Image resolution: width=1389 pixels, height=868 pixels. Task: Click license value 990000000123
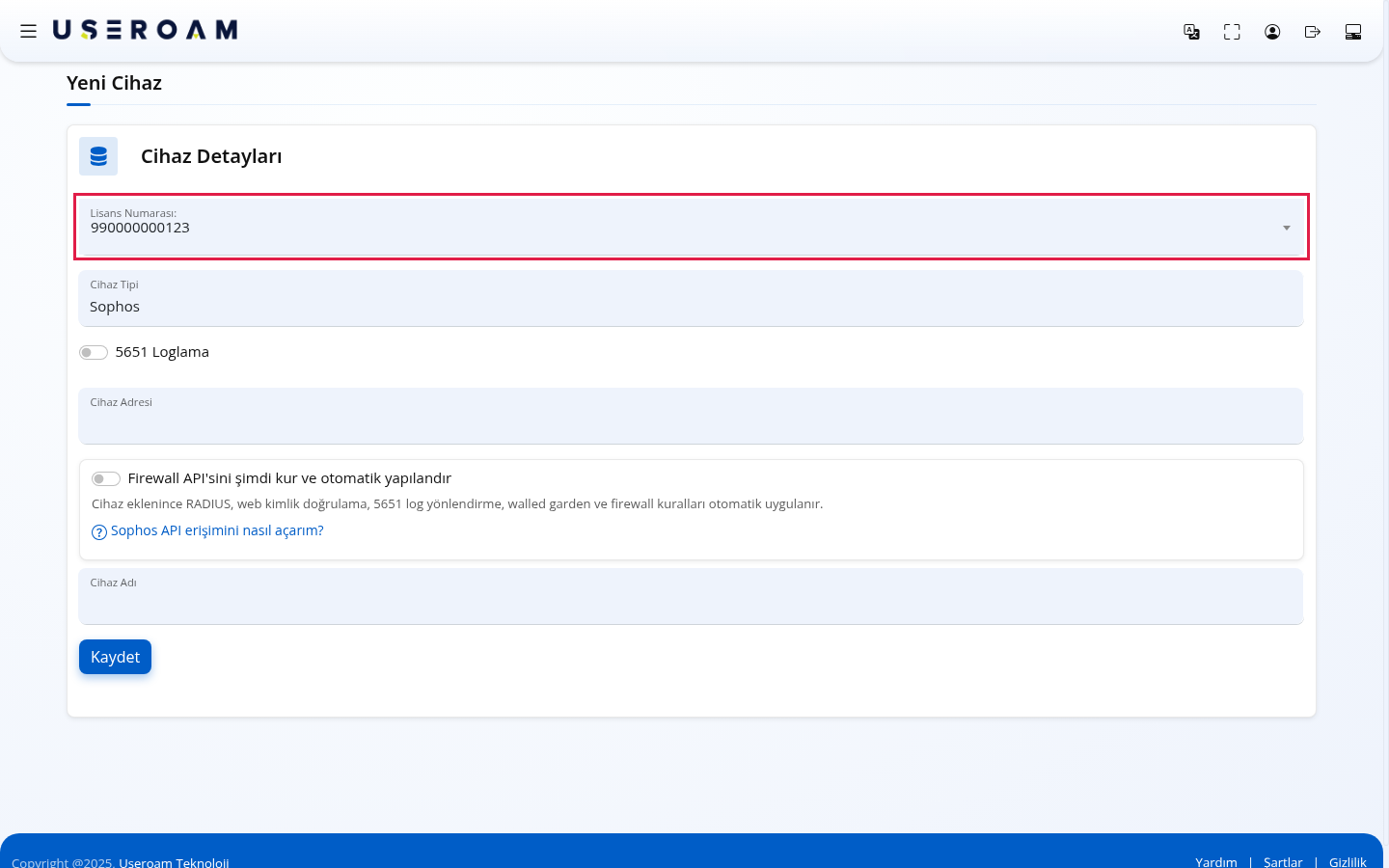140,228
